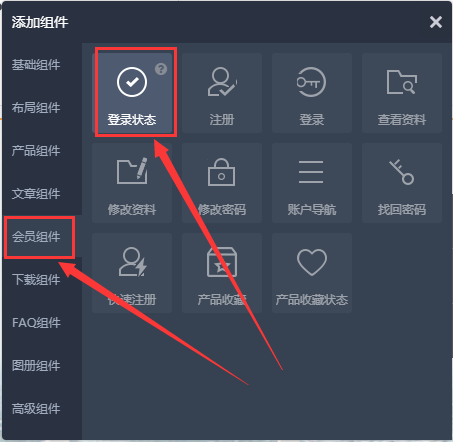Select the 会员组件 sidebar tab

(x=36, y=237)
